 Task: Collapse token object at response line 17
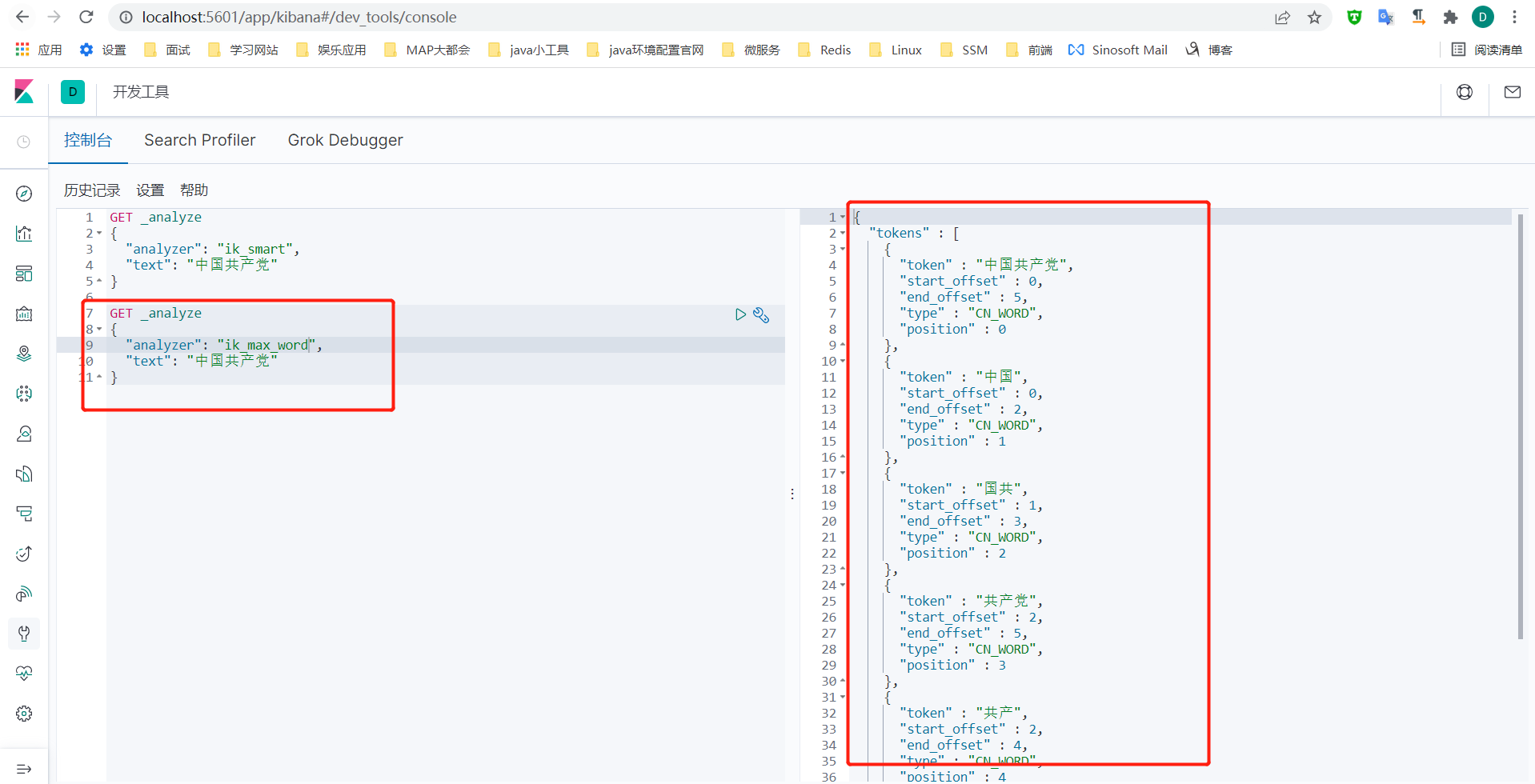coord(842,474)
